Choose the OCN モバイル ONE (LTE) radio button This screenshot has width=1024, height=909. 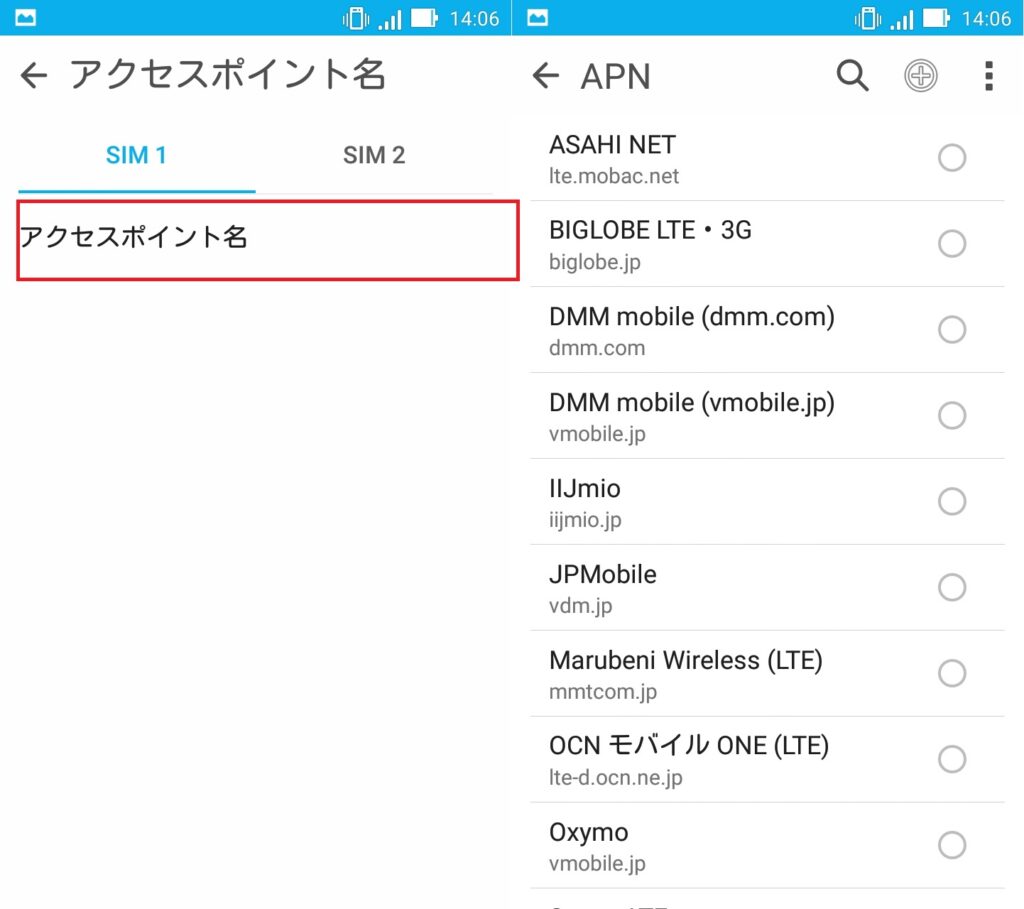pyautogui.click(x=952, y=759)
